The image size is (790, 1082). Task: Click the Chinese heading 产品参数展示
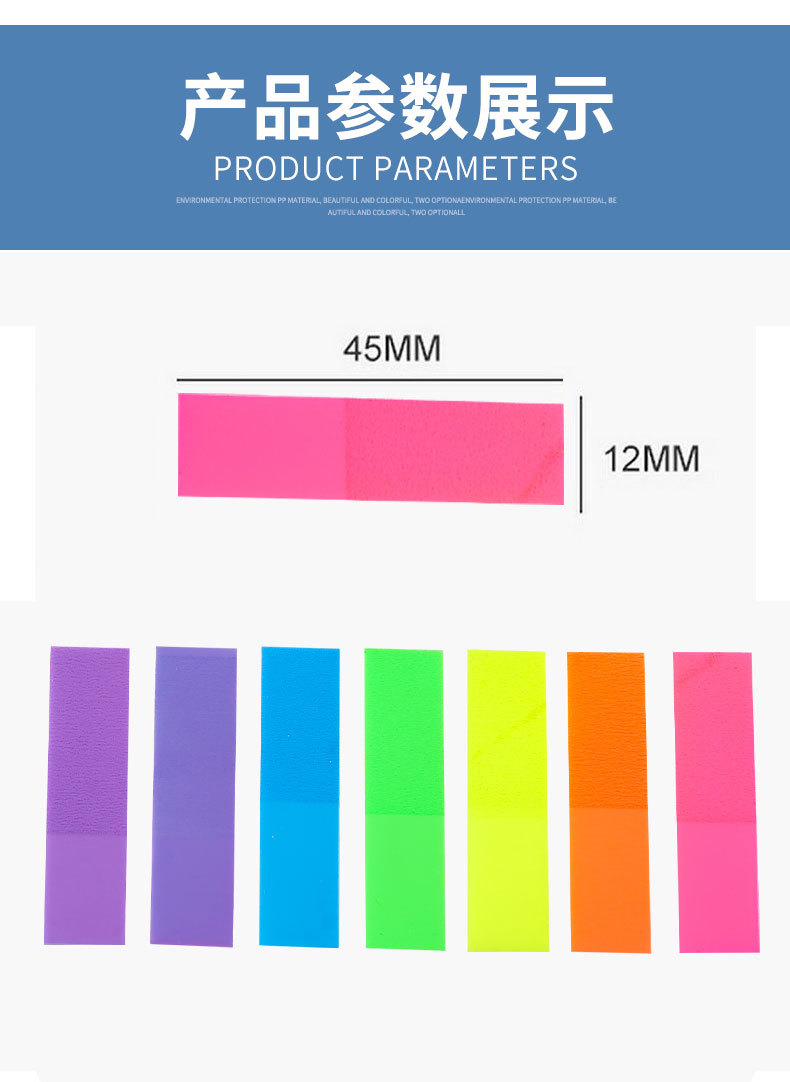pos(396,107)
